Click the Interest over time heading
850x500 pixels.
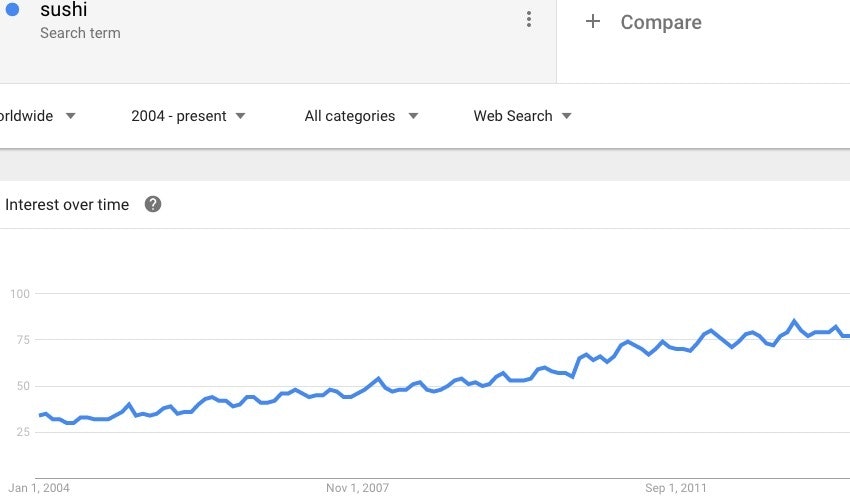pyautogui.click(x=67, y=205)
